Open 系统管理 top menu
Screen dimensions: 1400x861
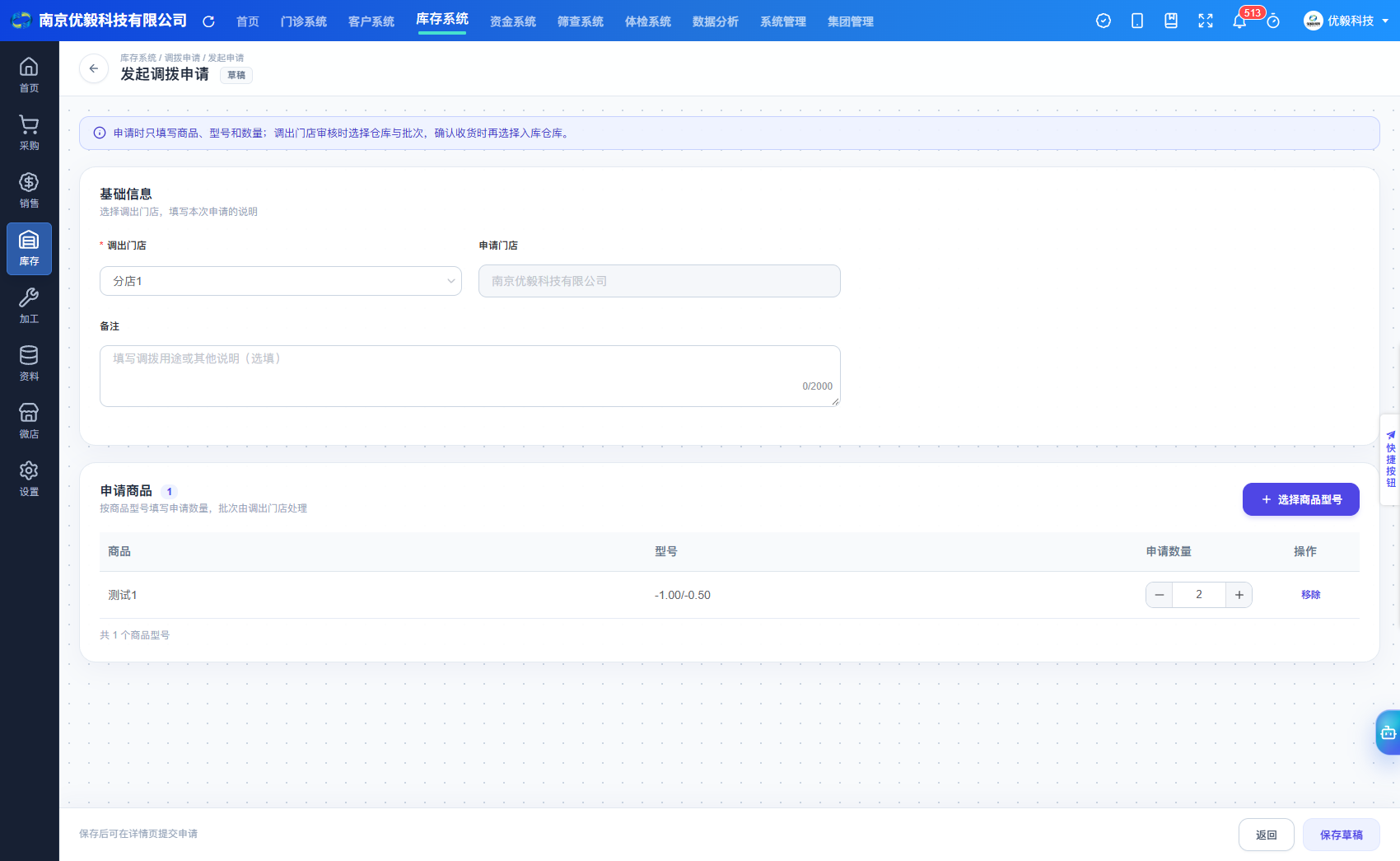783,21
